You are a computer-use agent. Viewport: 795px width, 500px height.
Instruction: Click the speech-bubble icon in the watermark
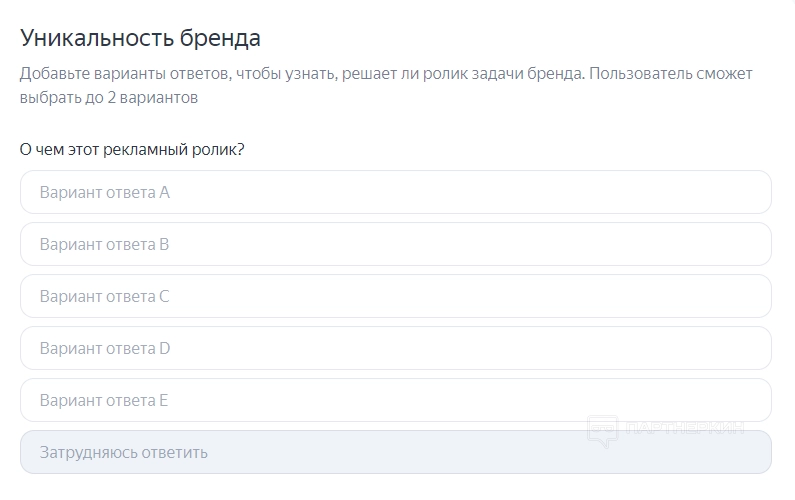[602, 430]
